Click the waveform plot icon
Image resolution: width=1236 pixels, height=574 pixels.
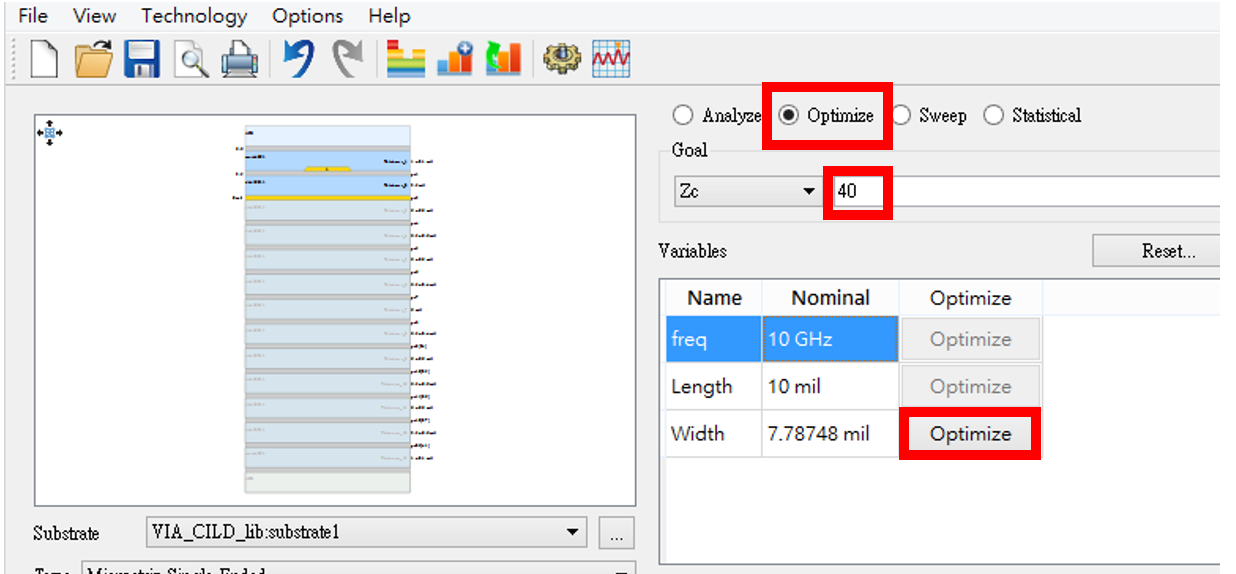(611, 59)
